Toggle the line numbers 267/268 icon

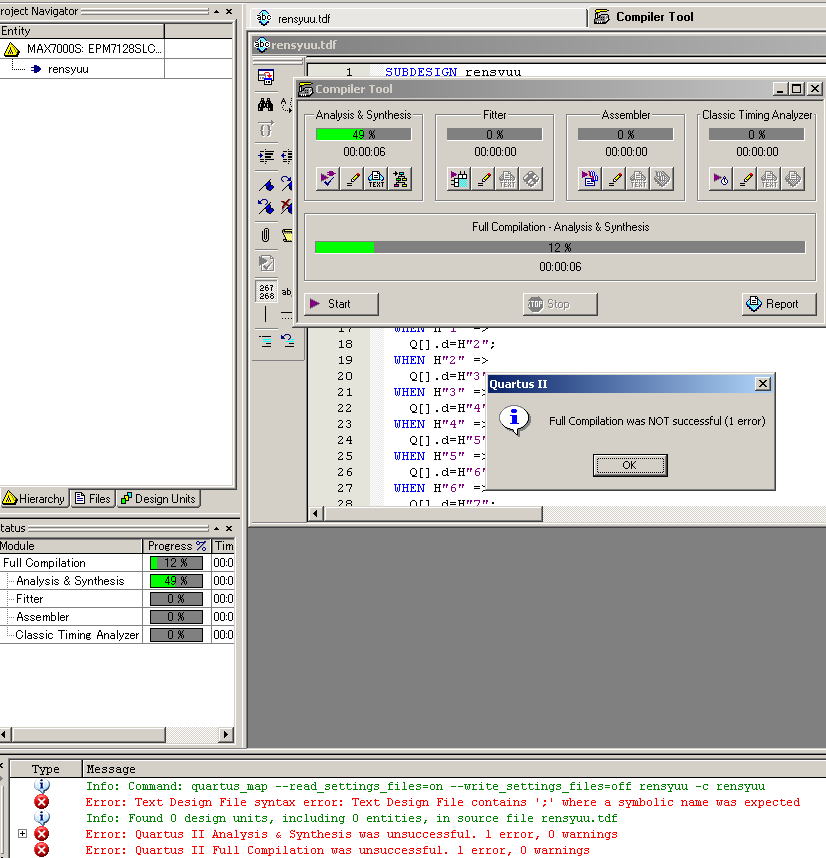click(x=266, y=291)
